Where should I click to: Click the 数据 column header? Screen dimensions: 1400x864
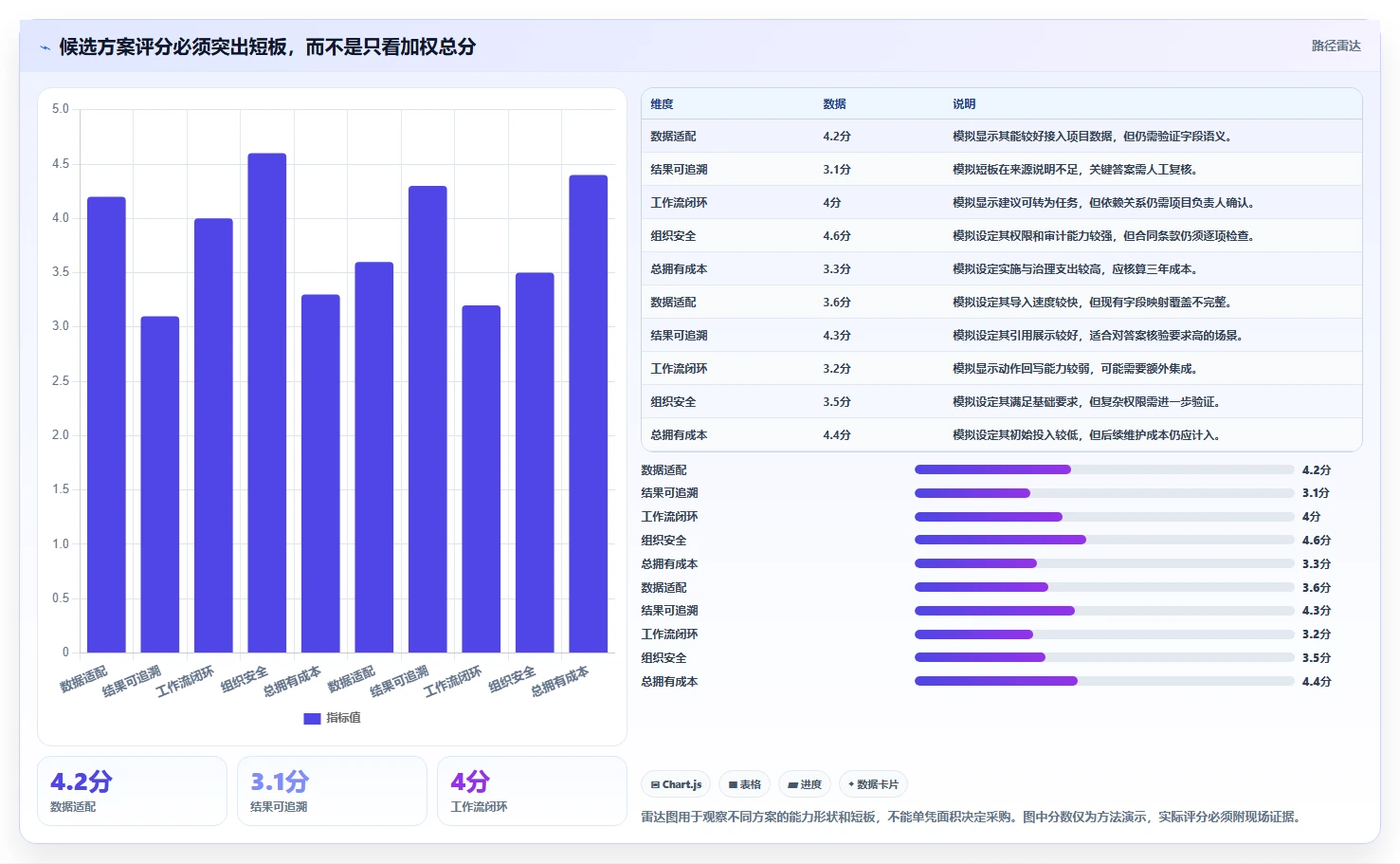[834, 104]
